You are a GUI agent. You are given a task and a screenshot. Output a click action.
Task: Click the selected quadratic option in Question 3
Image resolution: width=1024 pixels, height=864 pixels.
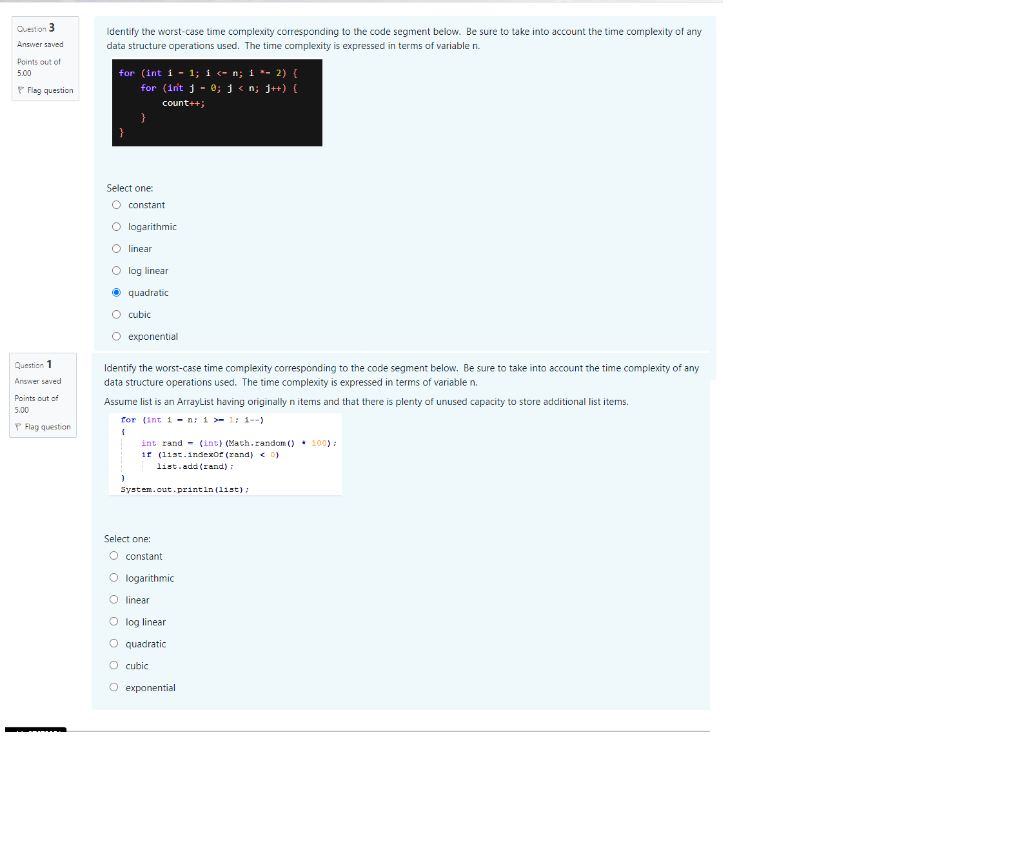click(116, 292)
